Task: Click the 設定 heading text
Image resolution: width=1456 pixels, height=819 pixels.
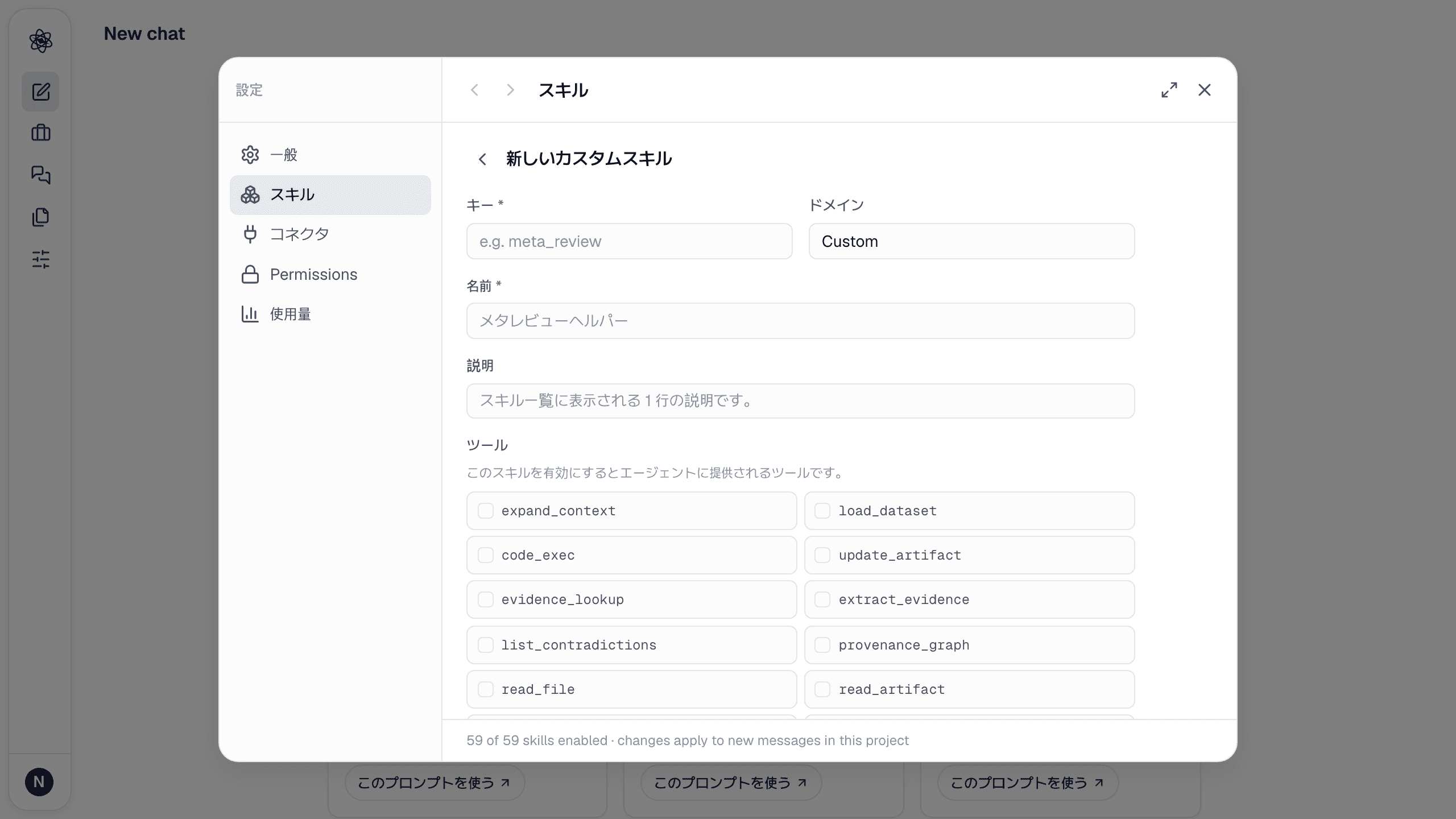Action: [249, 90]
